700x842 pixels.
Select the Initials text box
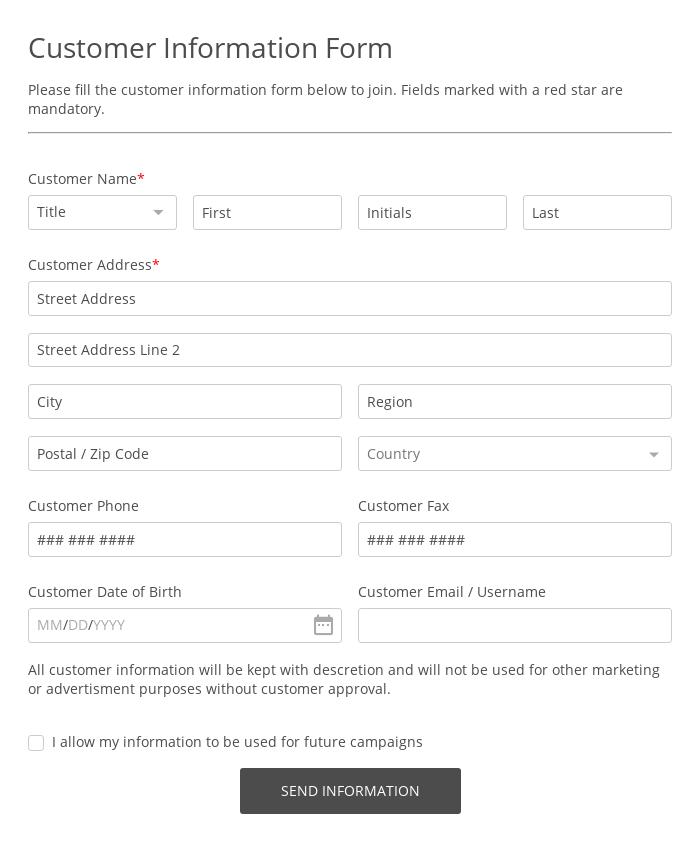[x=432, y=212]
